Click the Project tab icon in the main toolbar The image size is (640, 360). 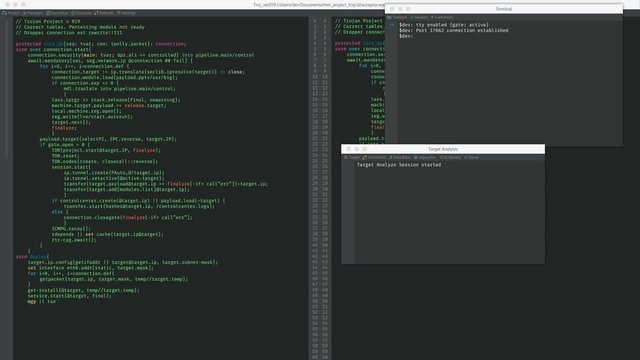coord(4,13)
